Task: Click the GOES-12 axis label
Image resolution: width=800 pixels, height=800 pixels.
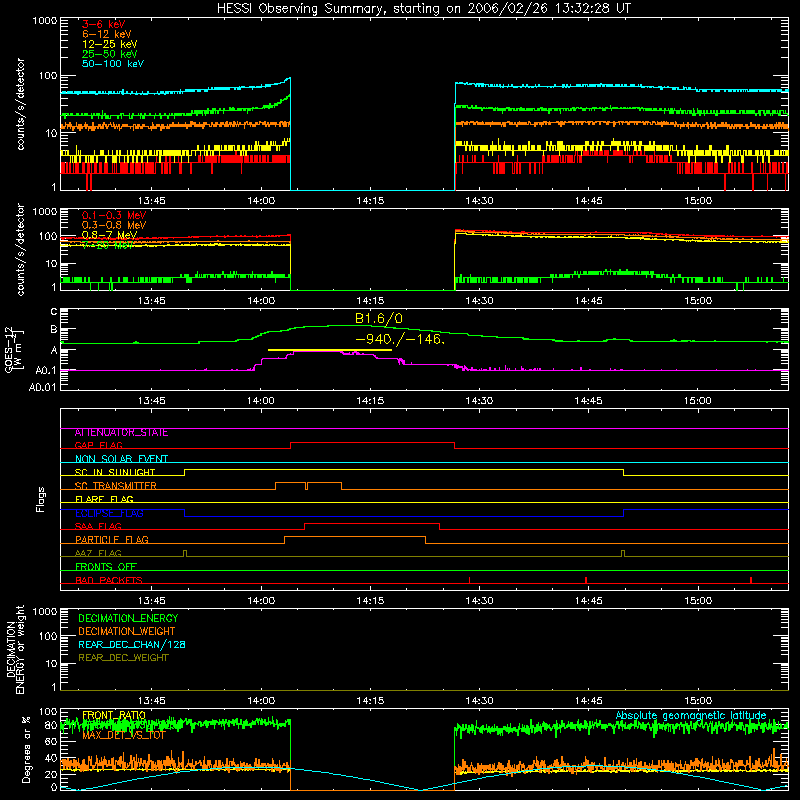Action: (13, 349)
